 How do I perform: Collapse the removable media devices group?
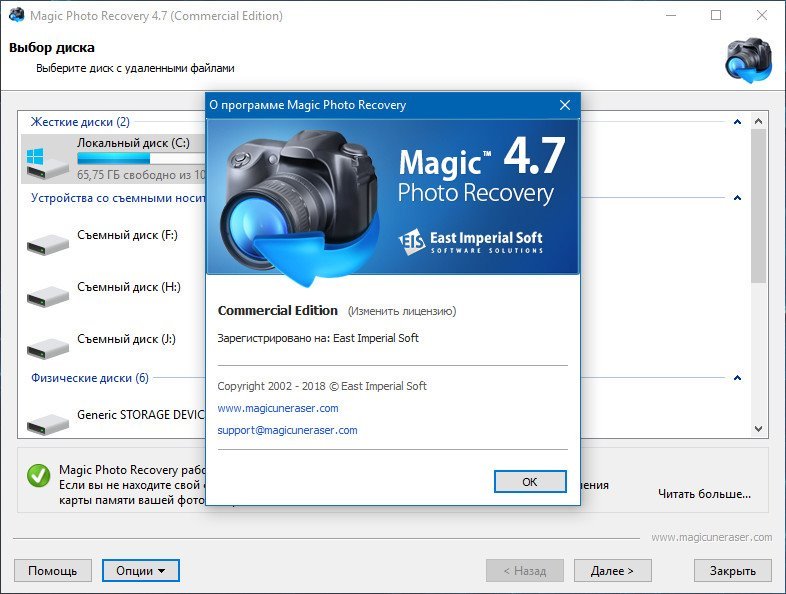coord(737,198)
